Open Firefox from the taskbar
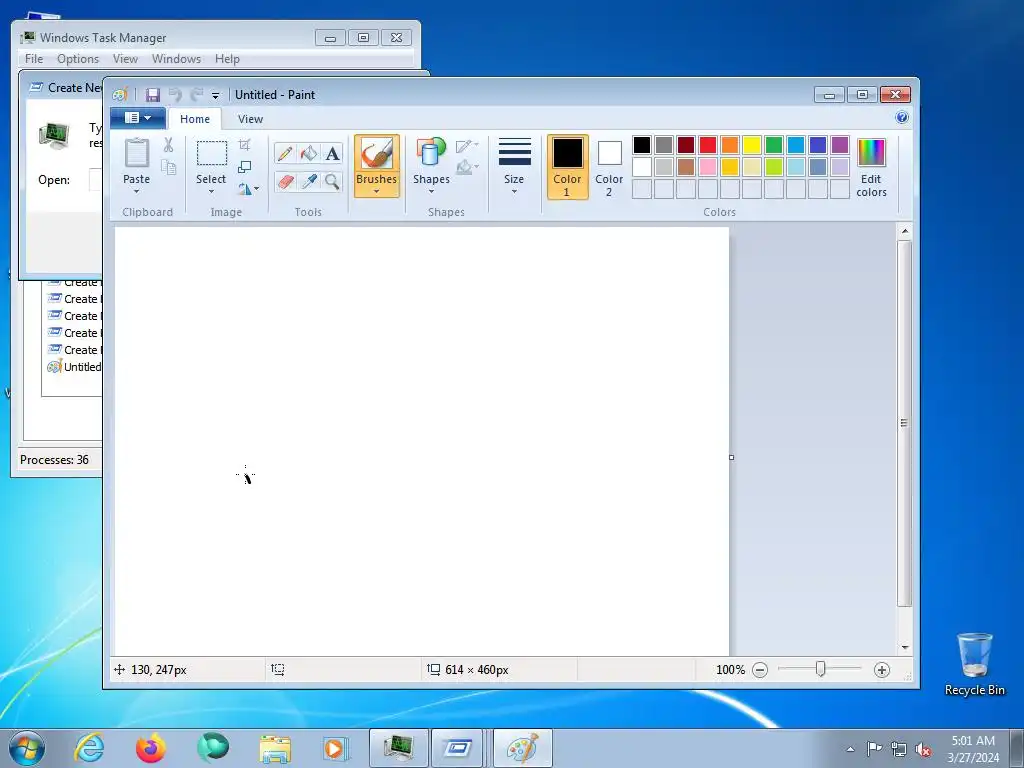 click(x=150, y=748)
